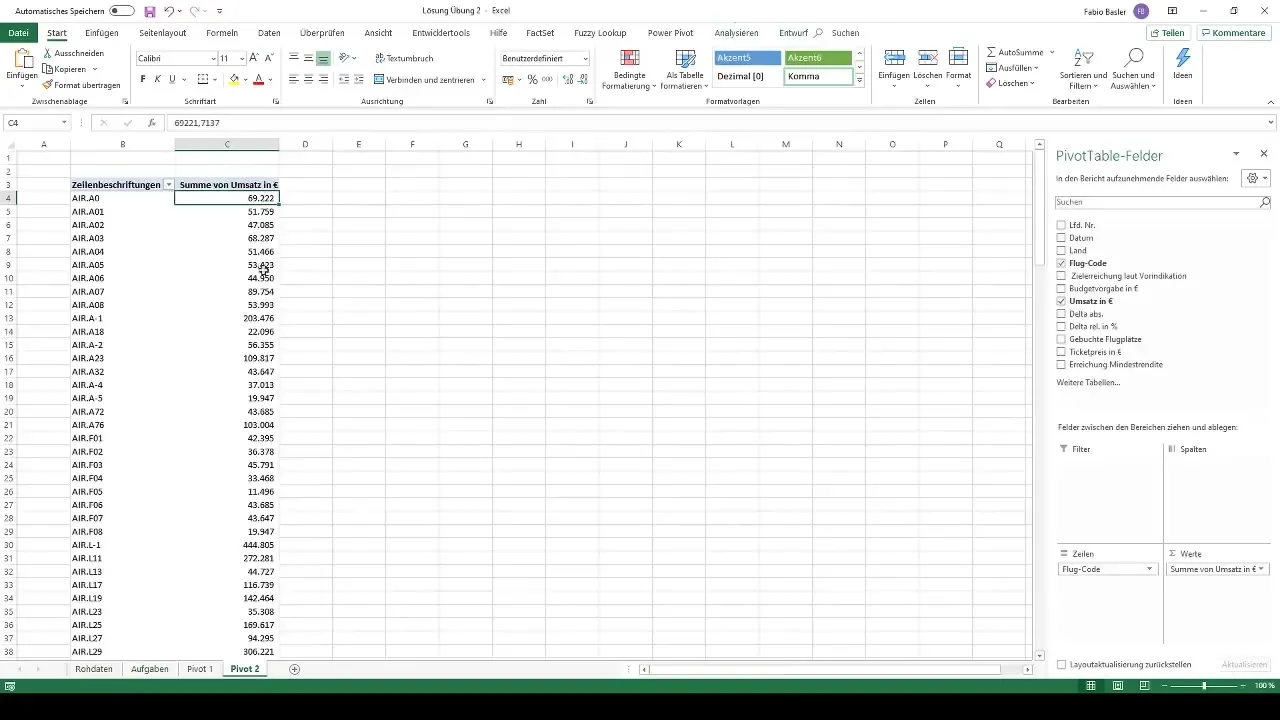The height and width of the screenshot is (720, 1280).
Task: Click into the formula bar
Action: [720, 123]
